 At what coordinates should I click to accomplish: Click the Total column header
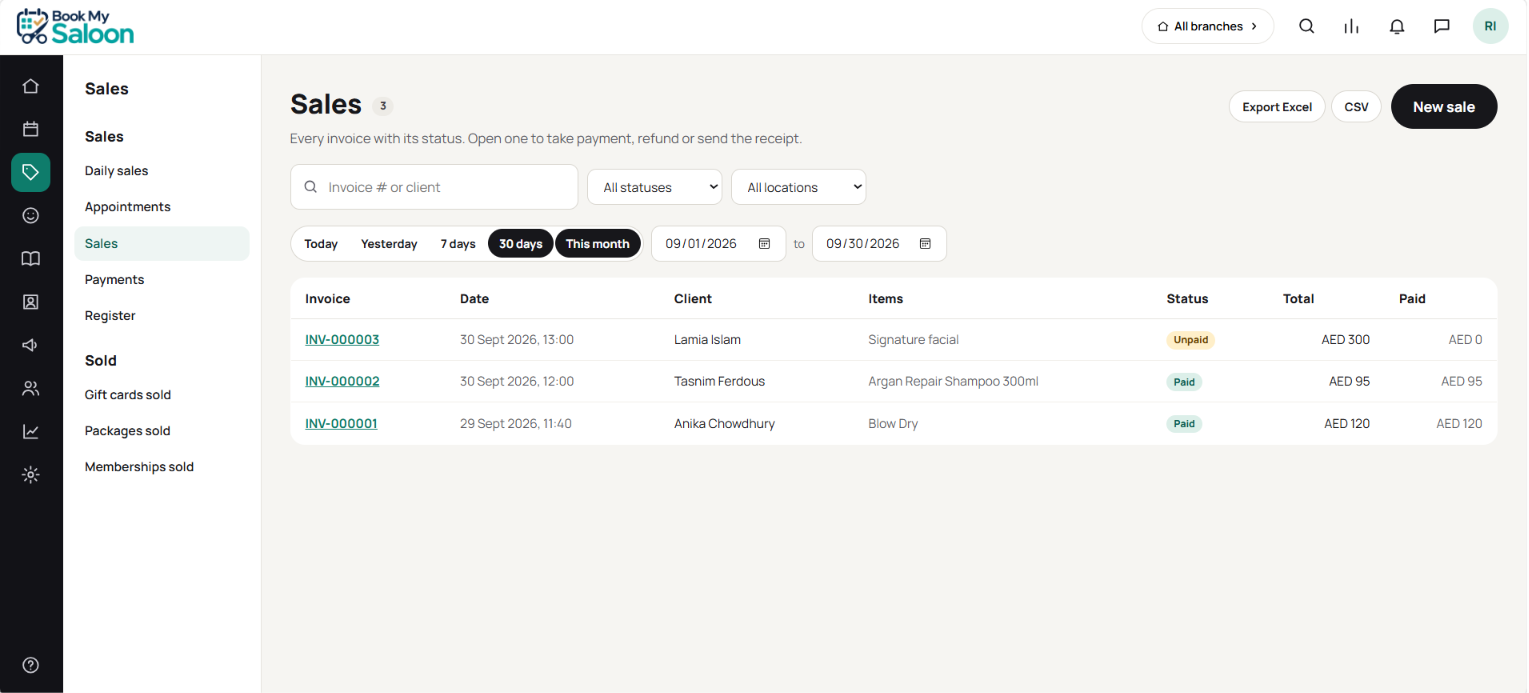tap(1298, 299)
